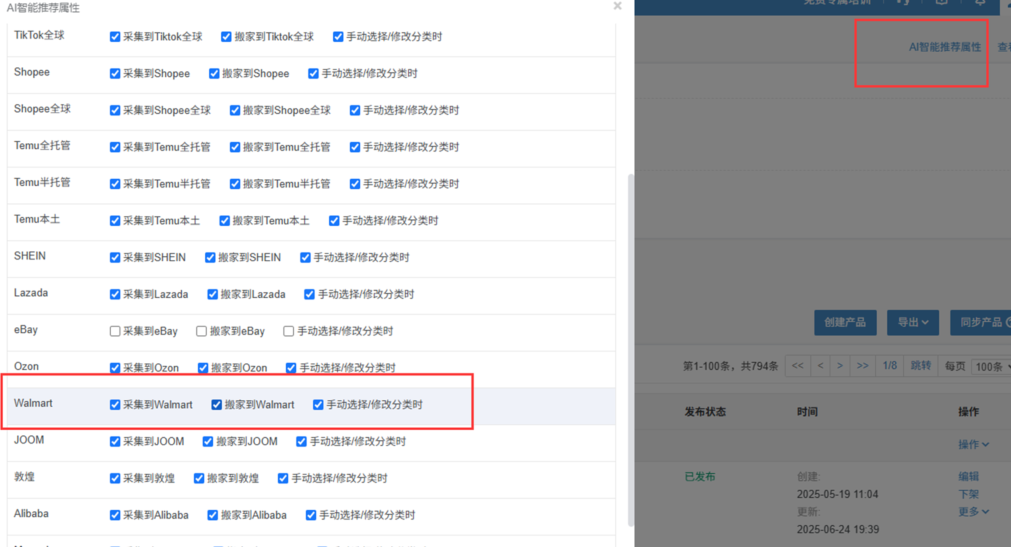This screenshot has width=1011, height=547.
Task: Toggle 手动选择/修改分类时 in Shopee row
Action: 313,74
